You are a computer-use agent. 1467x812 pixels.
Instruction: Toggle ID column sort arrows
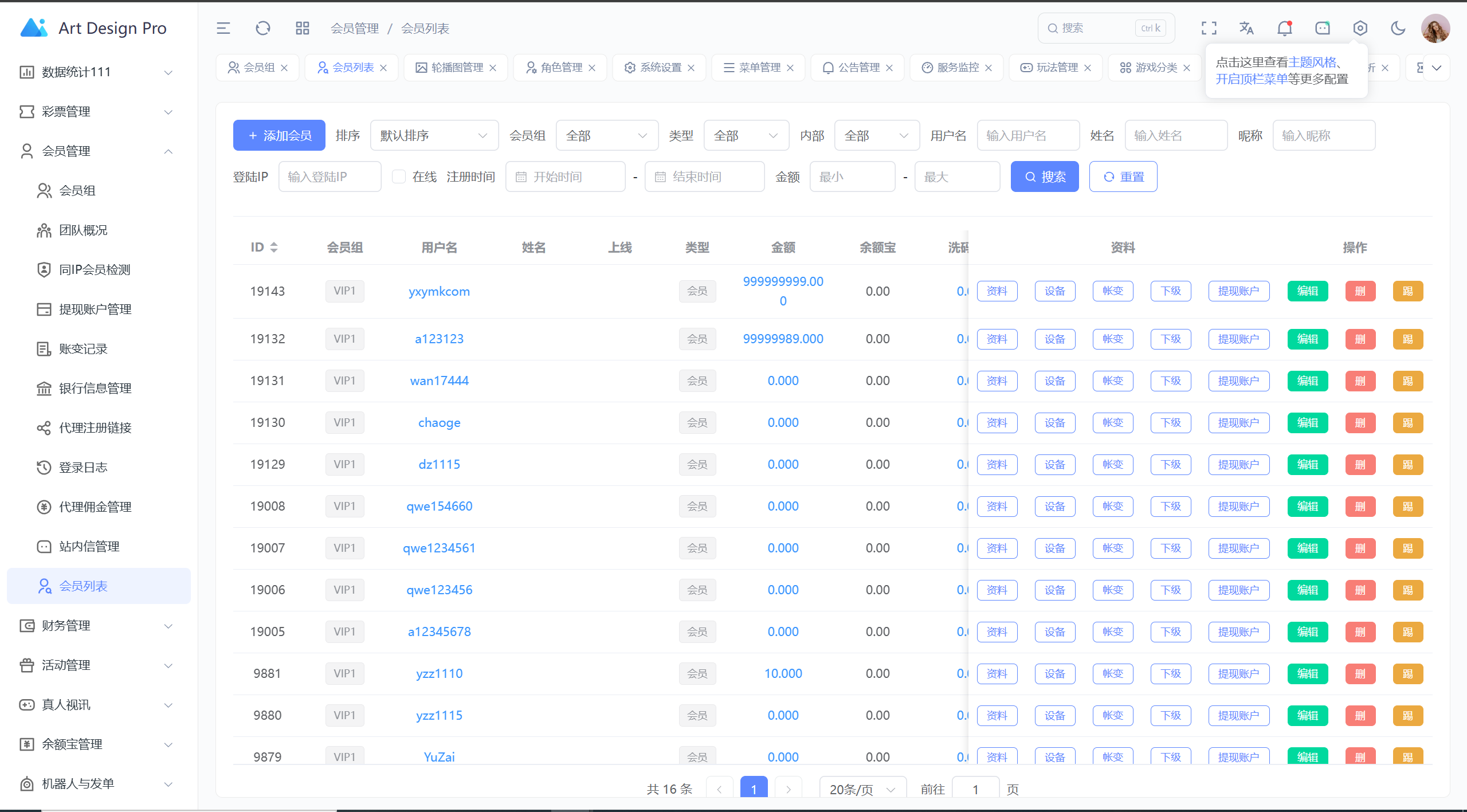click(x=274, y=247)
